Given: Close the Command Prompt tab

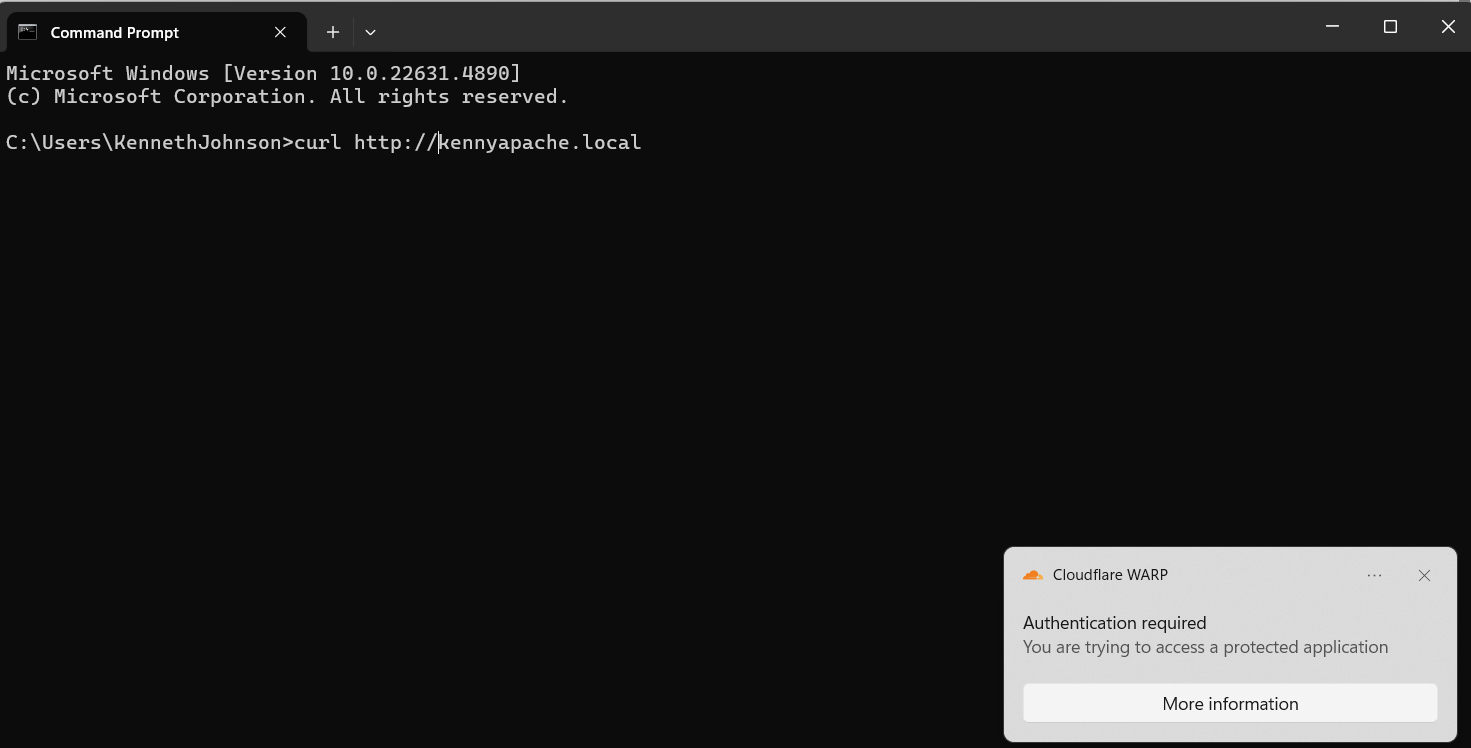Looking at the screenshot, I should [x=281, y=32].
